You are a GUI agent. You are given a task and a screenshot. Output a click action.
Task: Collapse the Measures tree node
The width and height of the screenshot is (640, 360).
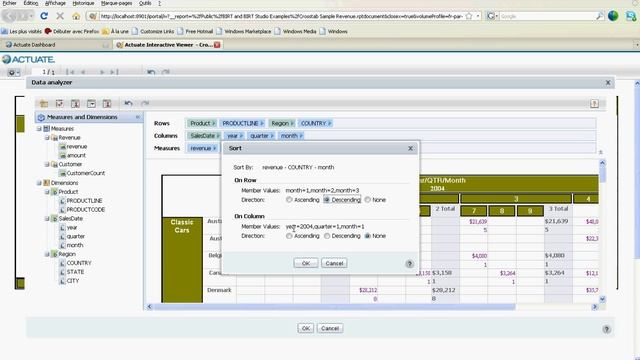click(x=39, y=129)
